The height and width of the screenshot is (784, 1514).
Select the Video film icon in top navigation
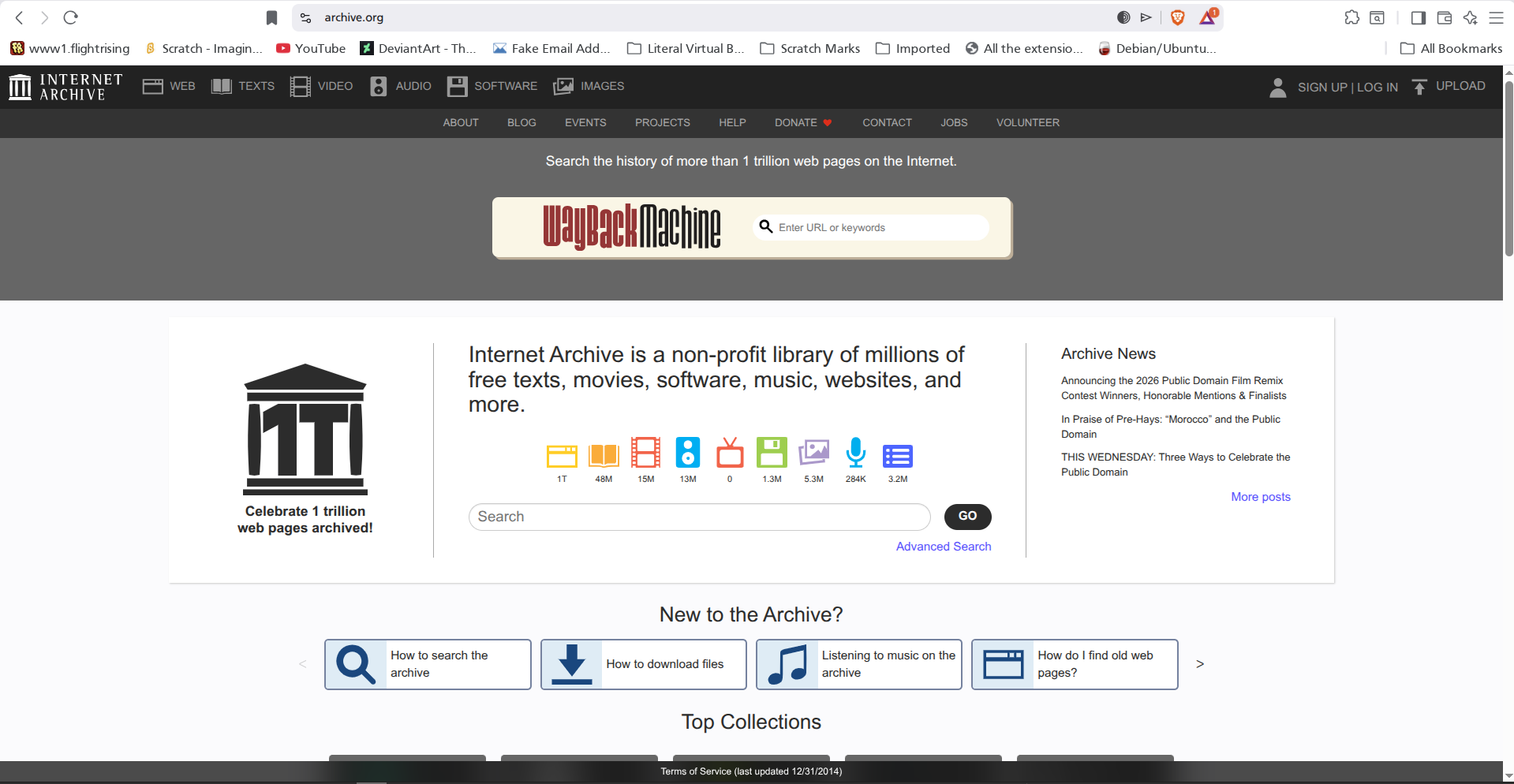coord(300,86)
